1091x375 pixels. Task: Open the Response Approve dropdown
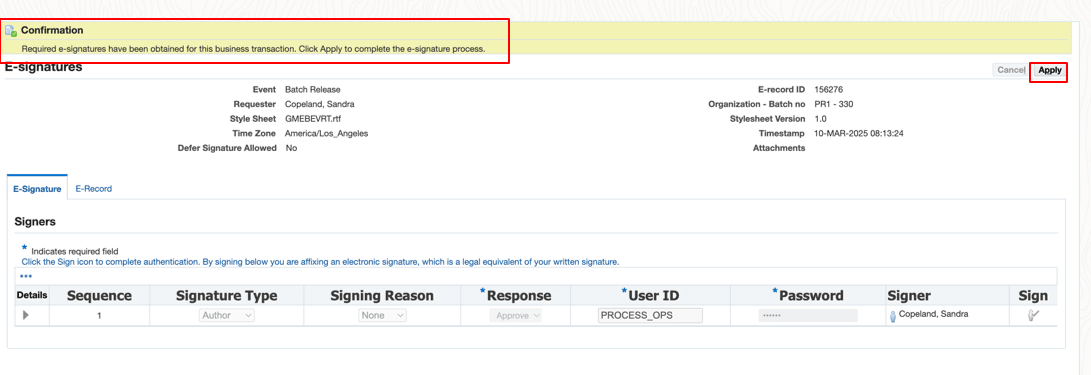tap(516, 315)
